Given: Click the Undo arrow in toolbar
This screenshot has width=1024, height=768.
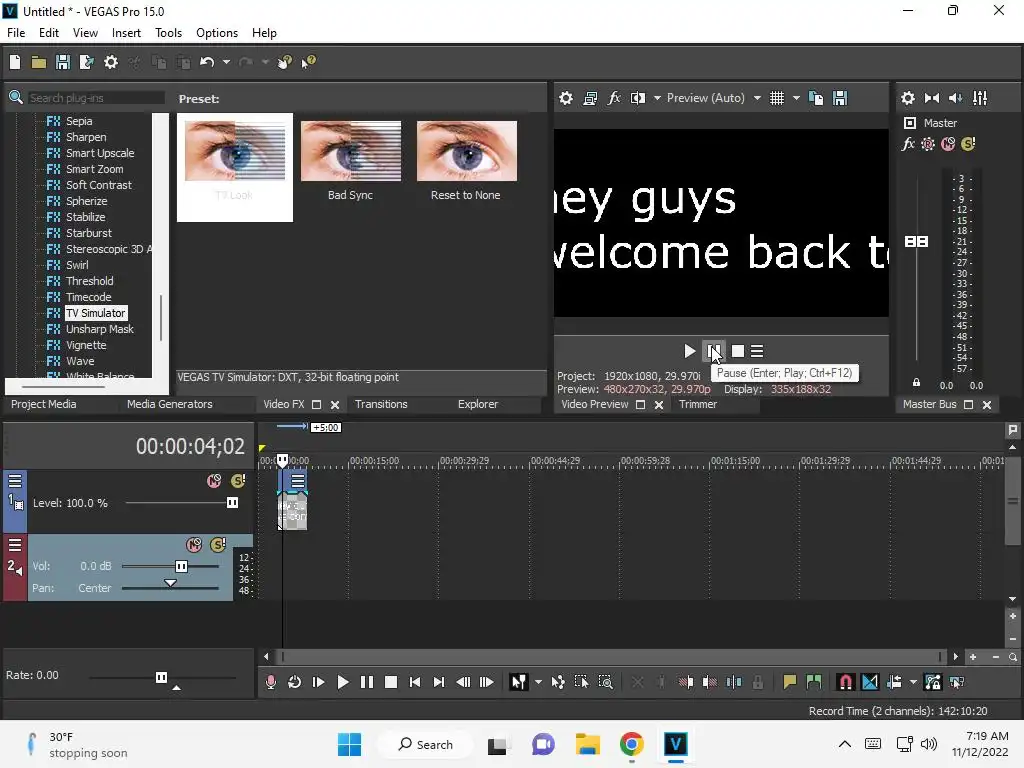Looking at the screenshot, I should pyautogui.click(x=207, y=62).
